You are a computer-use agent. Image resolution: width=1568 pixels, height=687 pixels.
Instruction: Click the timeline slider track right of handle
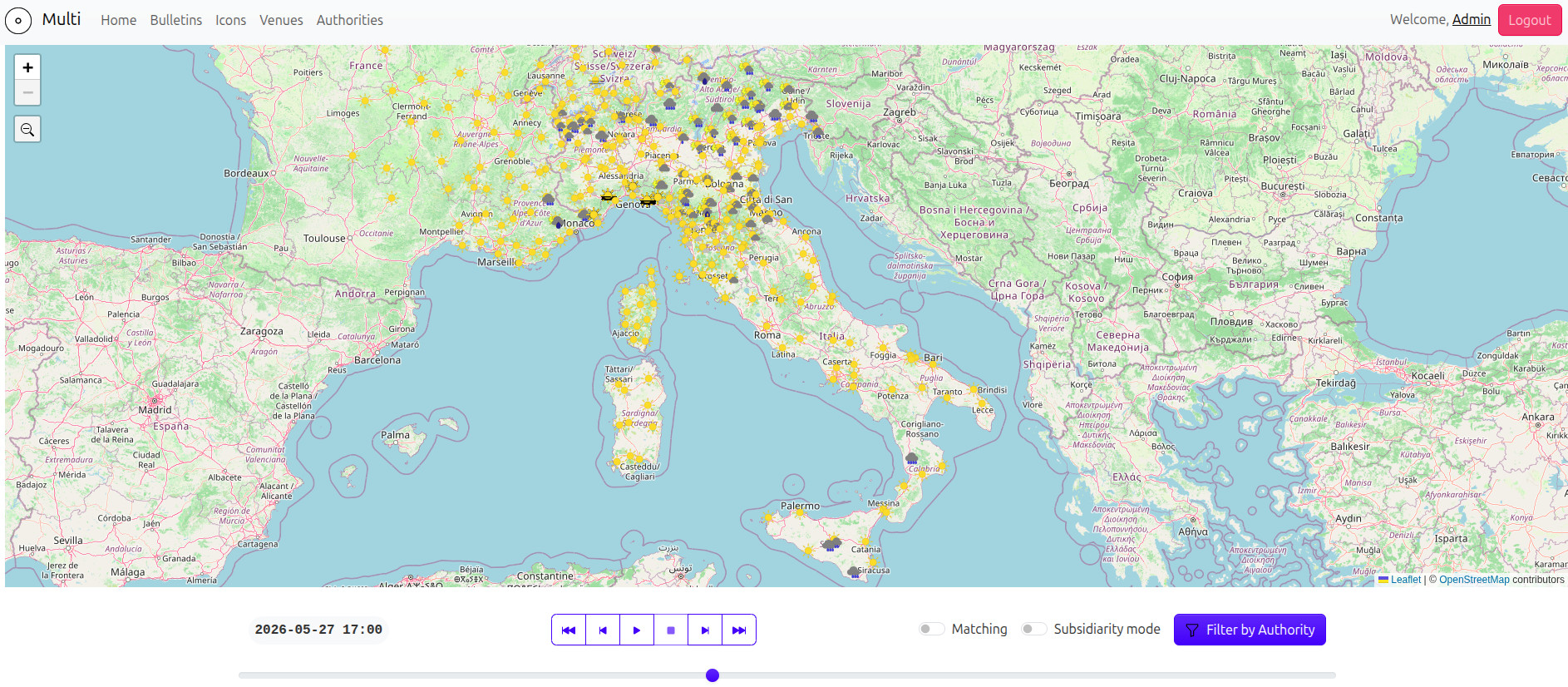(1028, 675)
